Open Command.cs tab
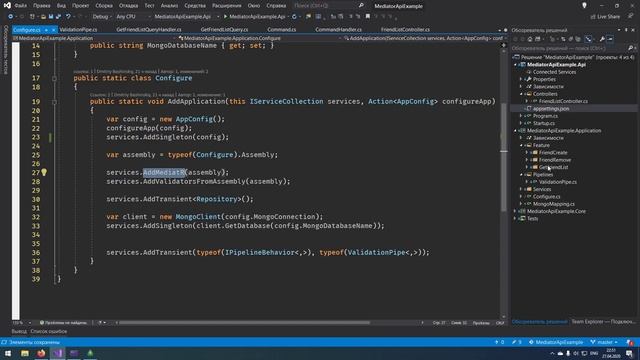This screenshot has height=360, width=640. coord(282,30)
